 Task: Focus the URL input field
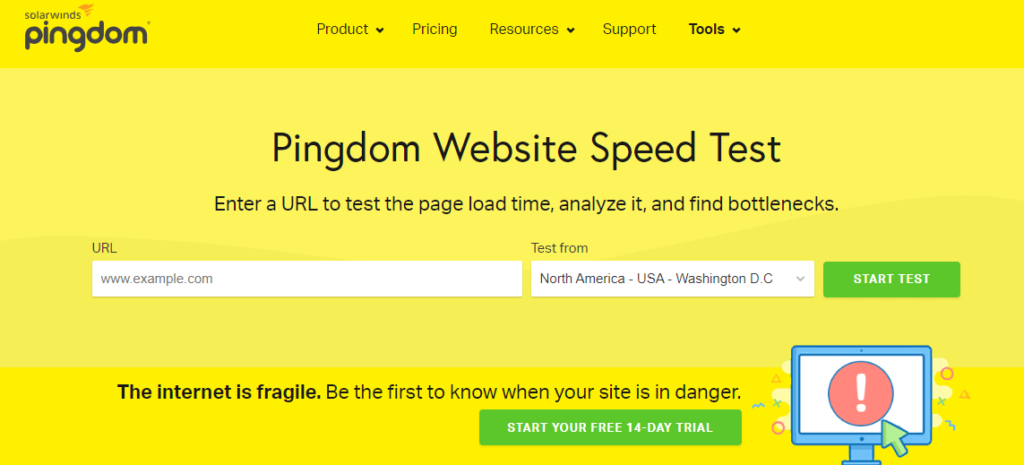(x=307, y=279)
